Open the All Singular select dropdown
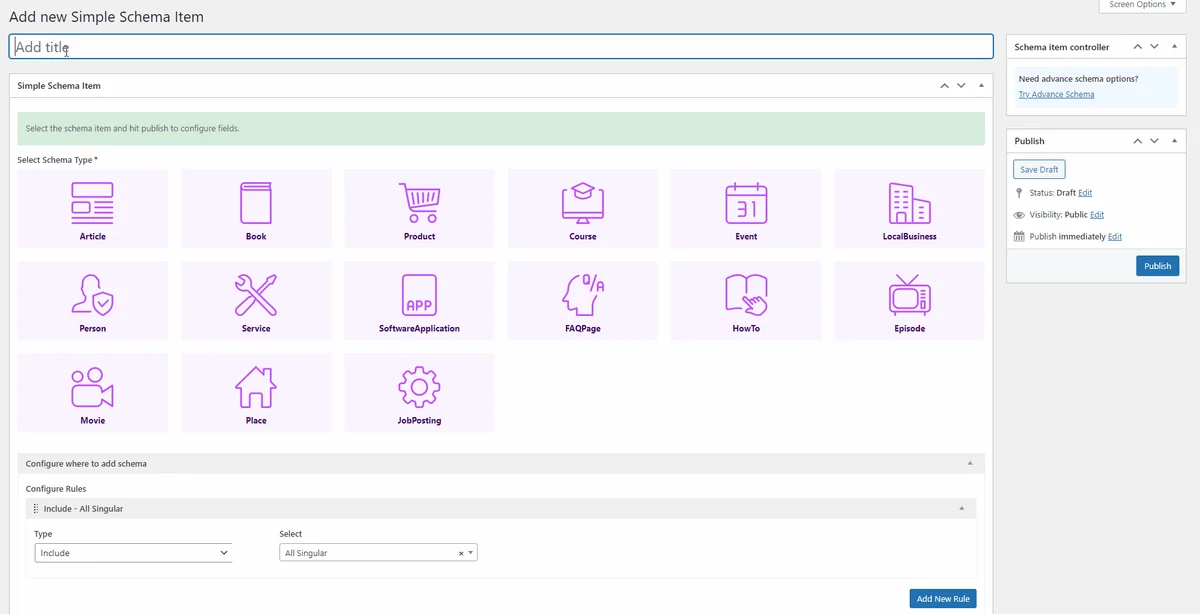Viewport: 1200px width, 614px height. tap(378, 553)
